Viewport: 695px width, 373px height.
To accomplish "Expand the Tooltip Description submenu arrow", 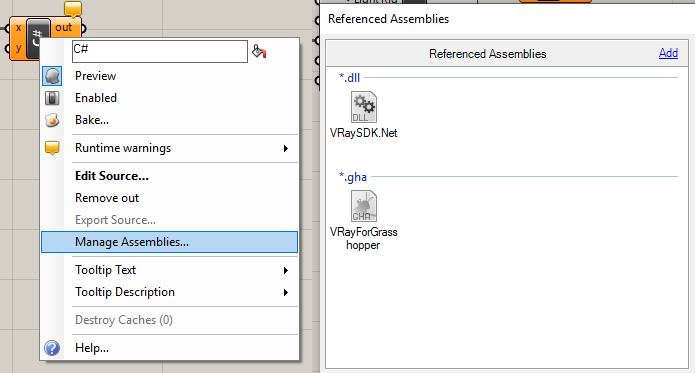I will coord(286,292).
